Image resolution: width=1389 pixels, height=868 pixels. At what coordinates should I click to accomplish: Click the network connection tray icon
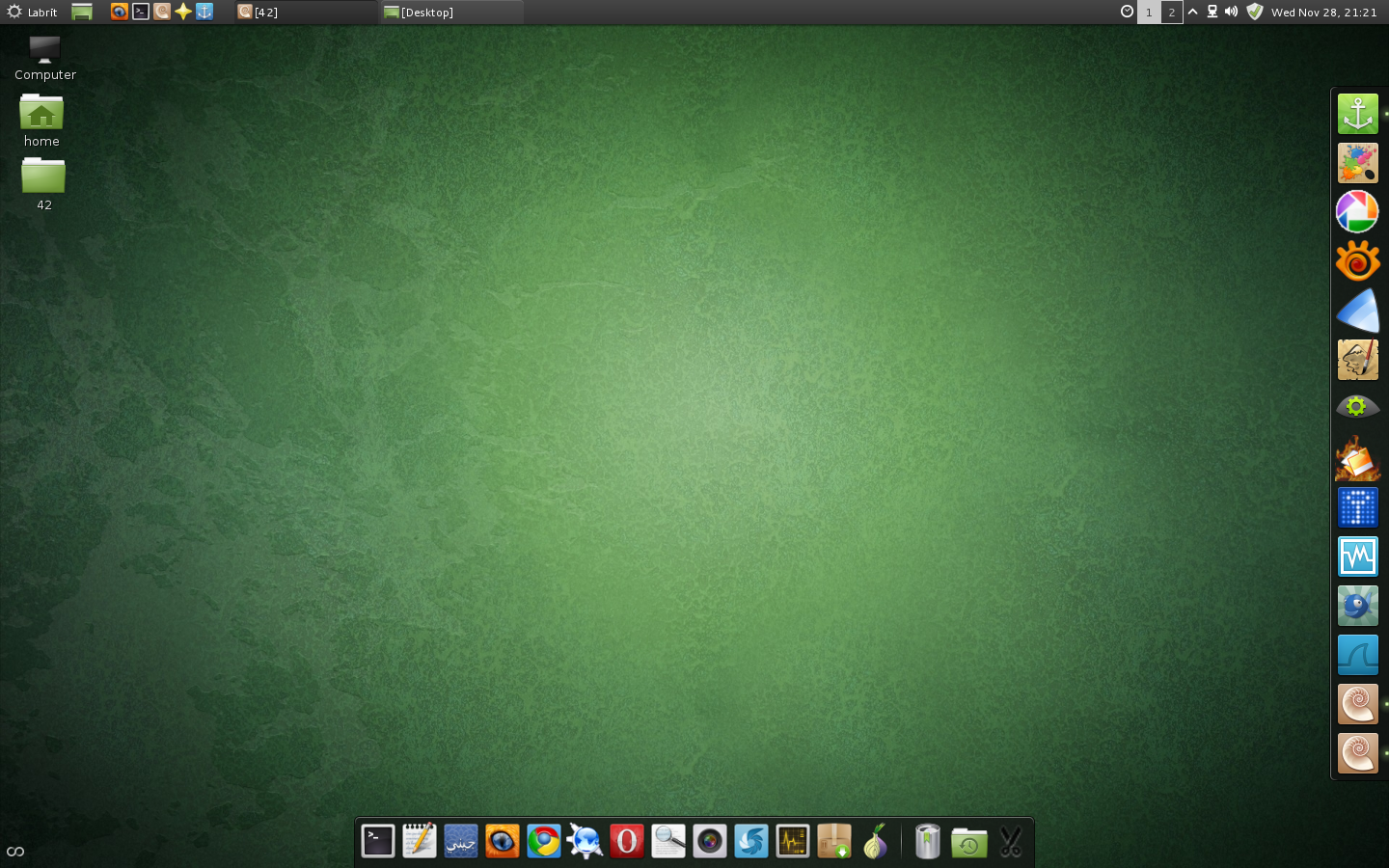point(1212,12)
